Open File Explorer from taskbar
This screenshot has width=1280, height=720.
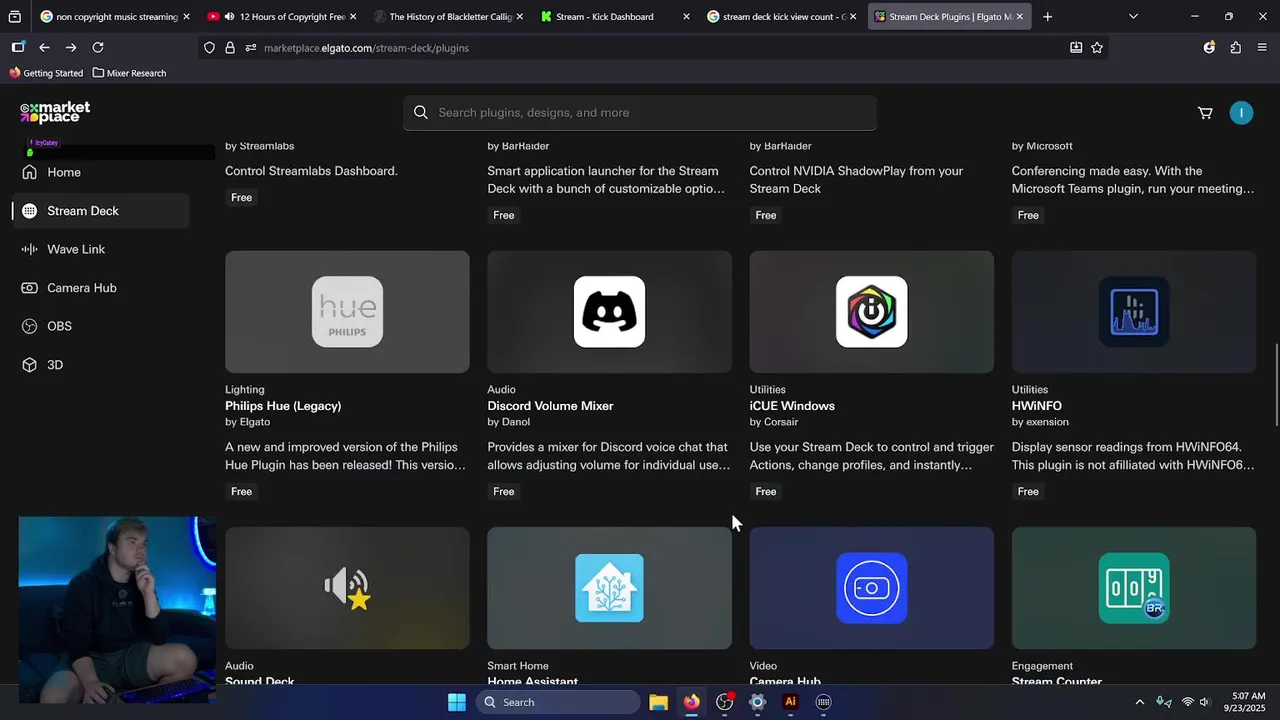(658, 702)
